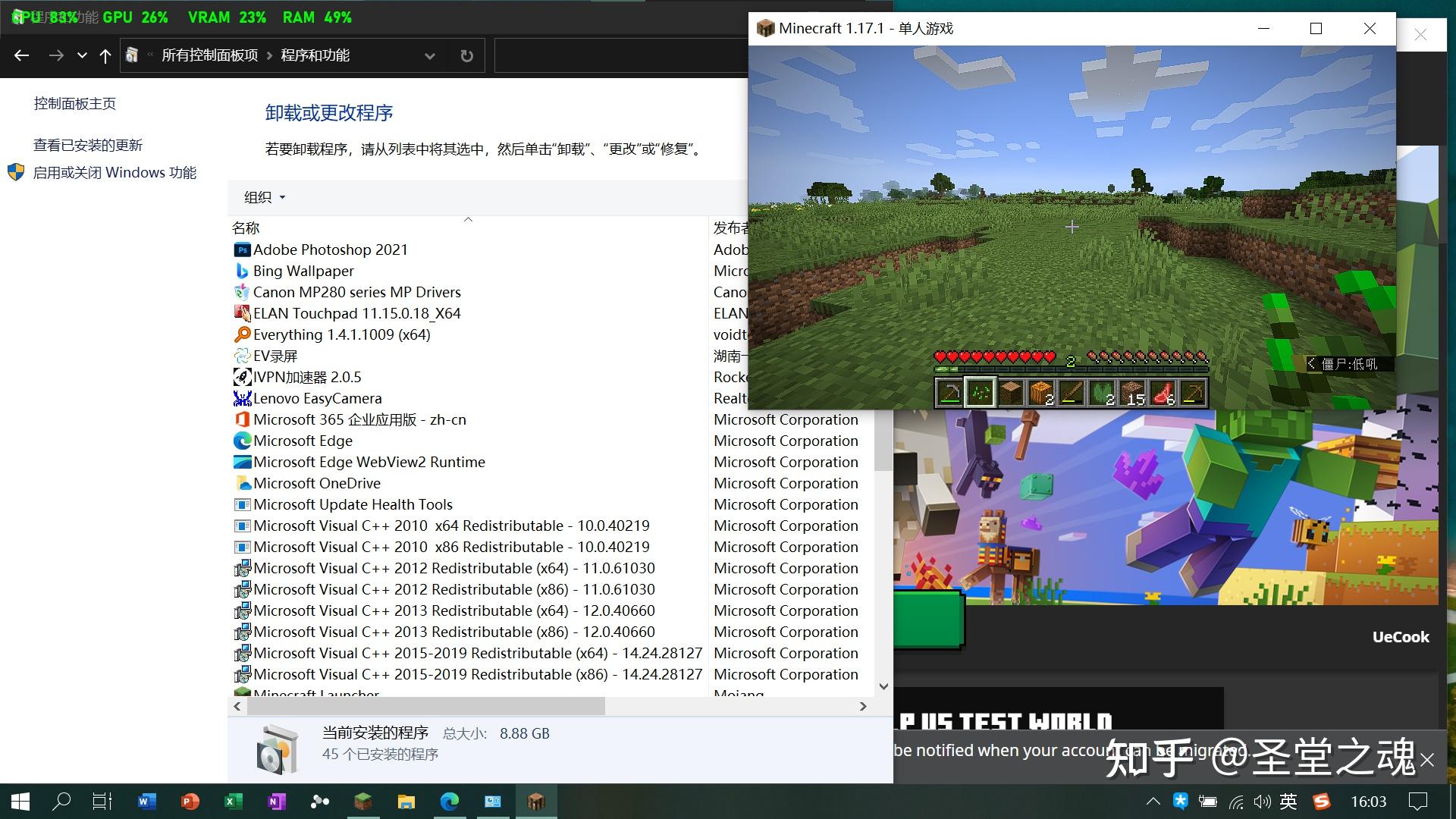The height and width of the screenshot is (819, 1456).
Task: Open File Explorer from the taskbar
Action: (406, 802)
